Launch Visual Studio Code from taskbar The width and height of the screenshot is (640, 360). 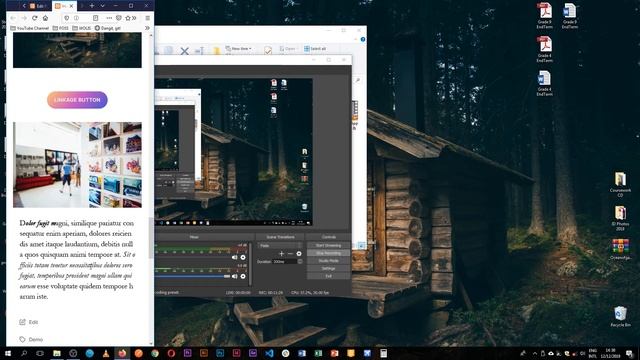tap(269, 353)
